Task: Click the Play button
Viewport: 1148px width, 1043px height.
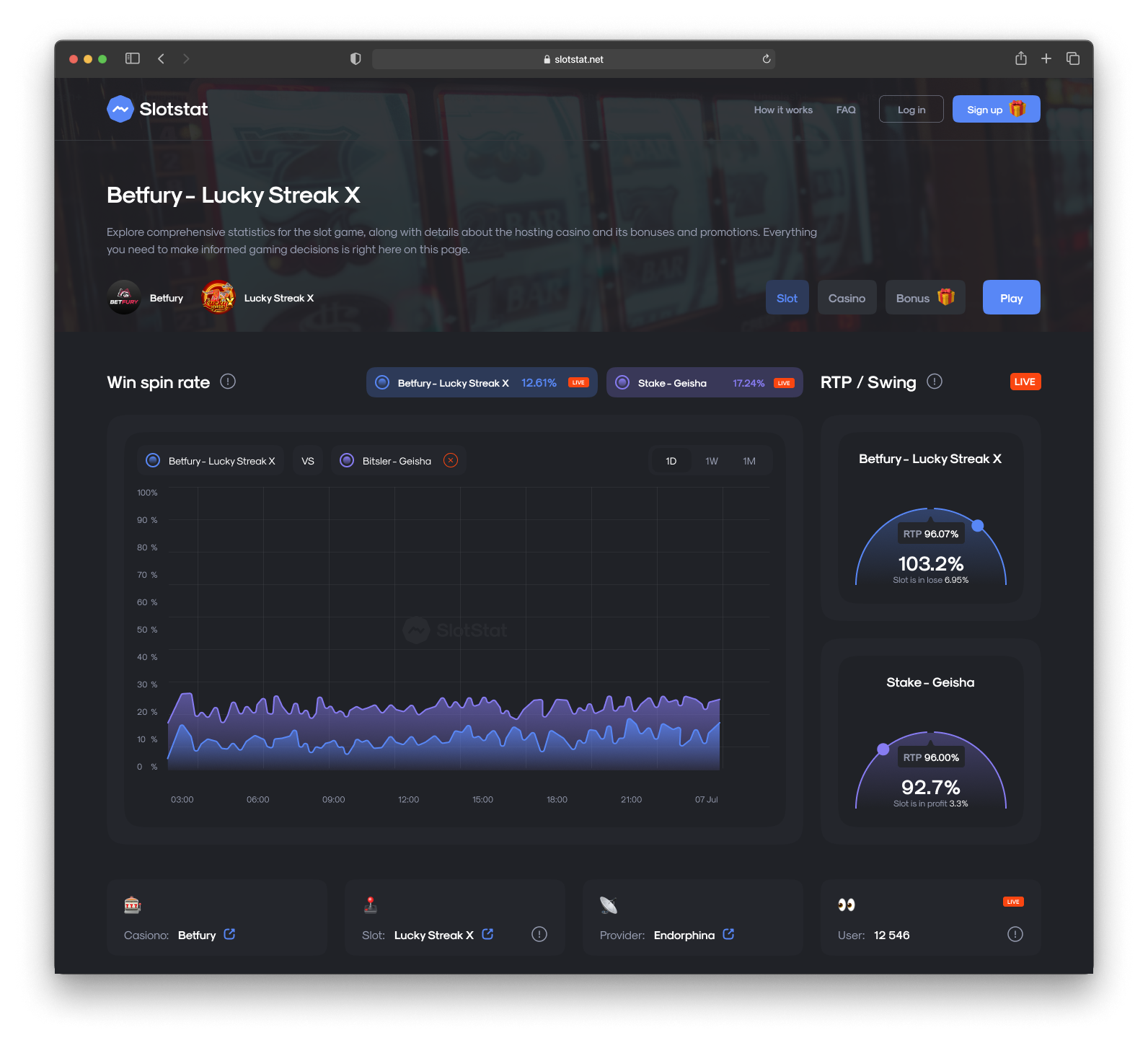Action: click(x=1011, y=297)
